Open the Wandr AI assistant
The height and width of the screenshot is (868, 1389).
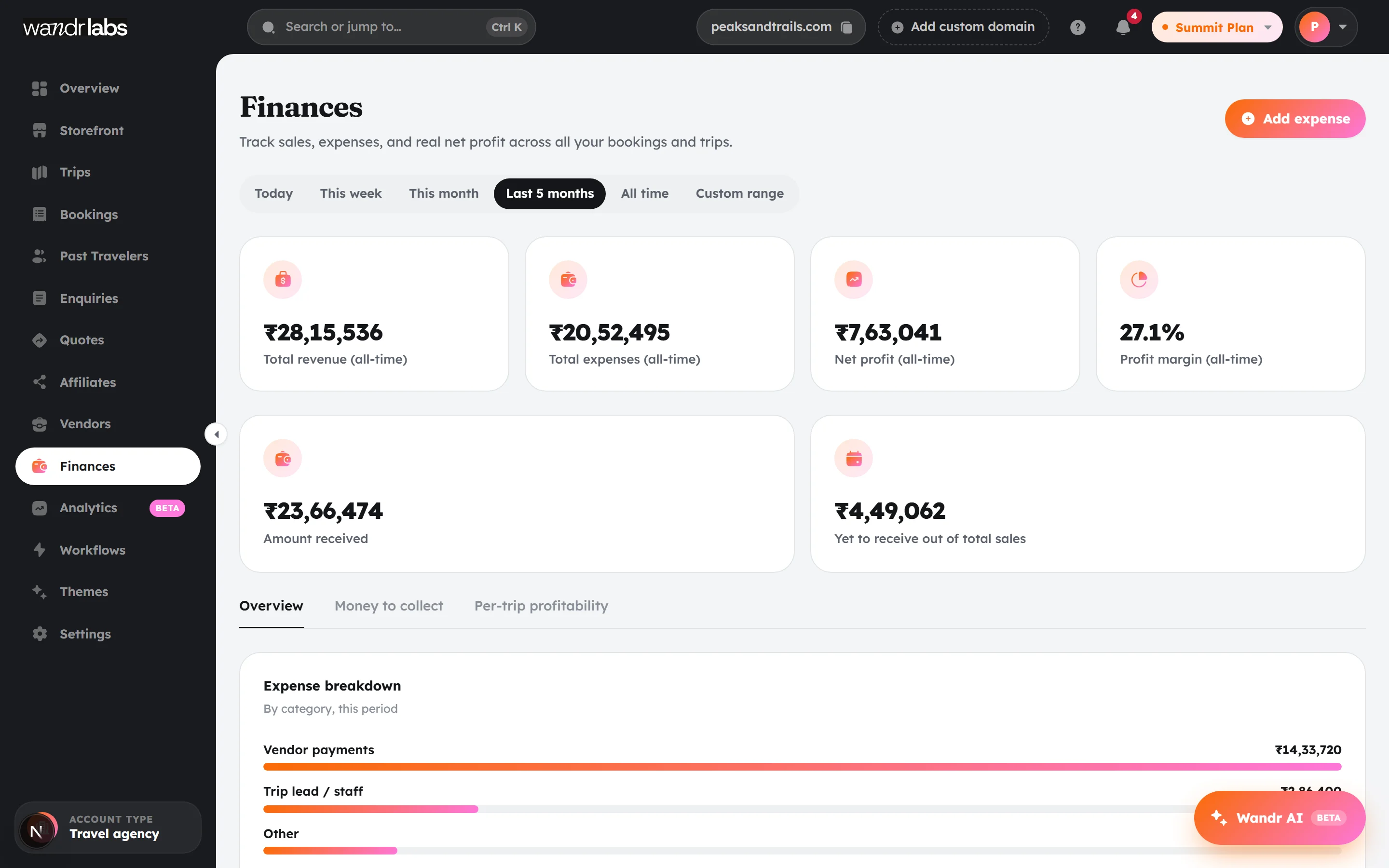click(x=1280, y=817)
